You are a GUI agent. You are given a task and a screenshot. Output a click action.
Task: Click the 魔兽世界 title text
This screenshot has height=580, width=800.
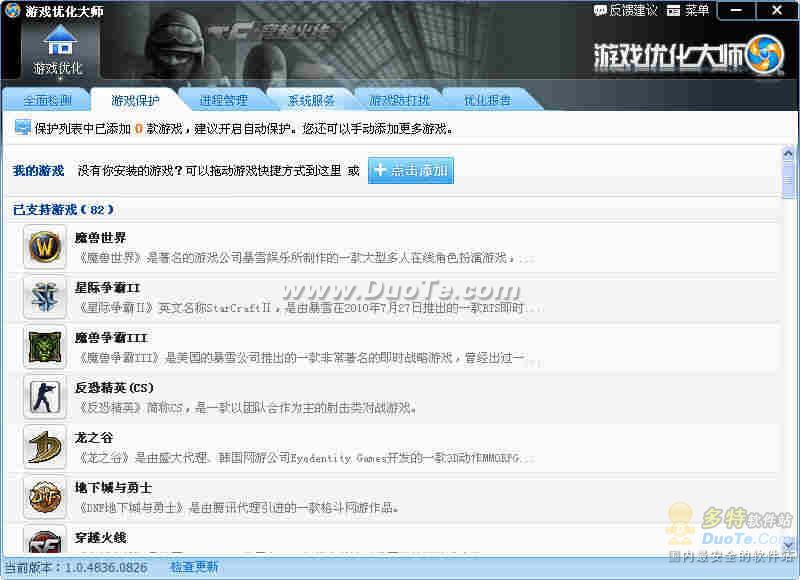pyautogui.click(x=100, y=237)
